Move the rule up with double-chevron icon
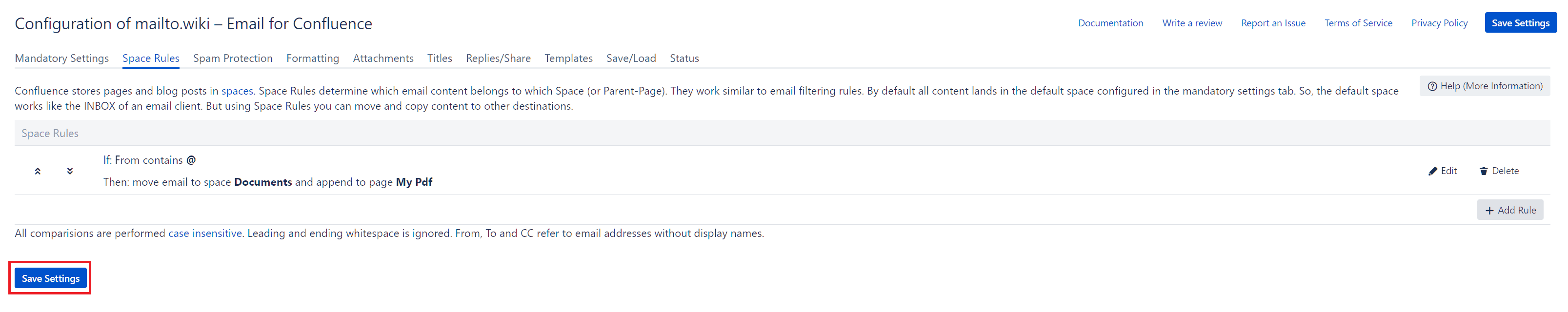The image size is (1568, 312). tap(38, 172)
